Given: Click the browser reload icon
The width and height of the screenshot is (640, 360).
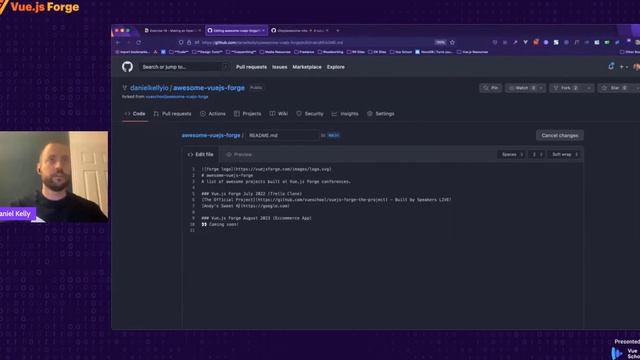Looking at the screenshot, I should click(x=139, y=42).
